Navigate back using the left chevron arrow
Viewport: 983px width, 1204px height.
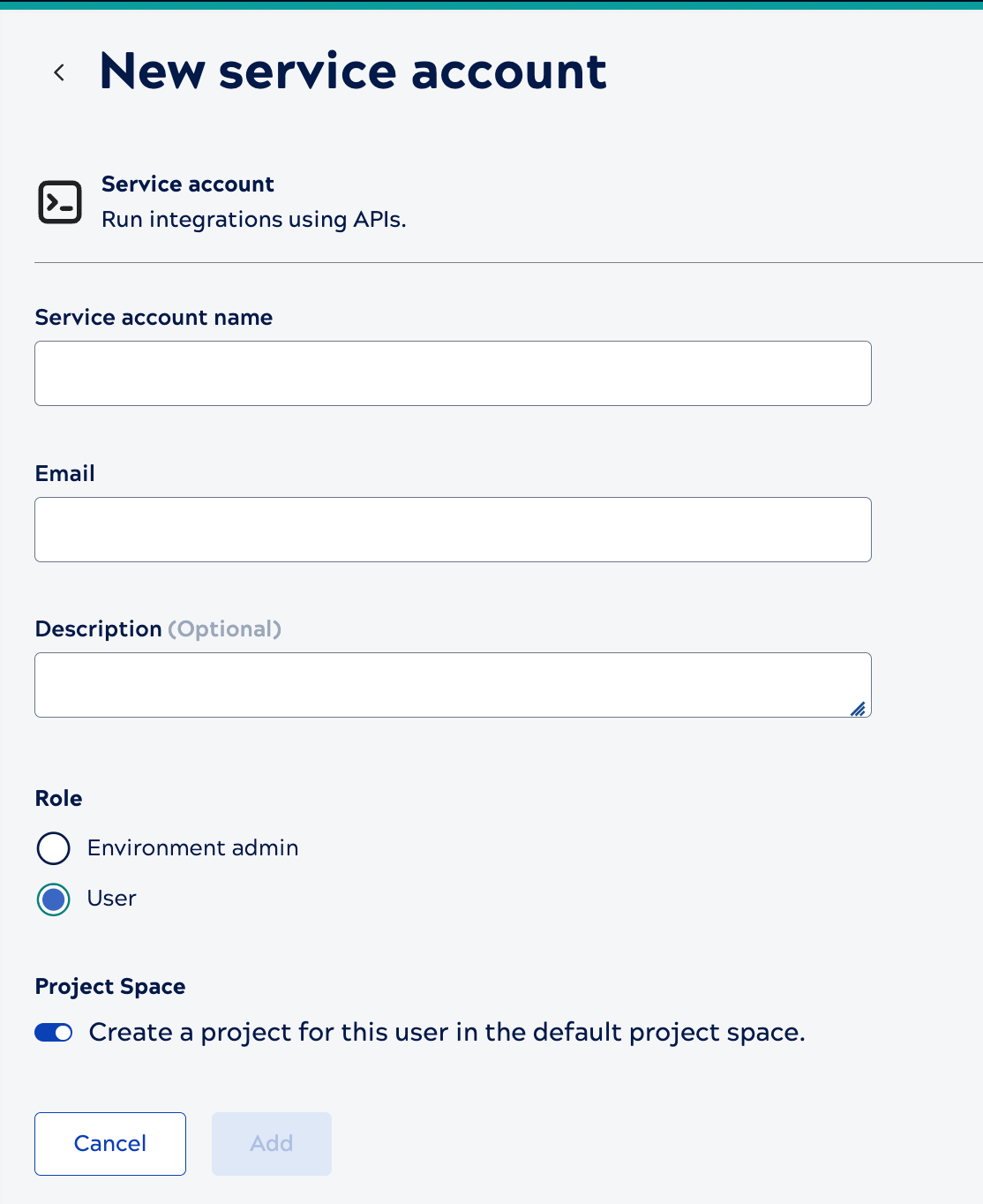pos(58,71)
